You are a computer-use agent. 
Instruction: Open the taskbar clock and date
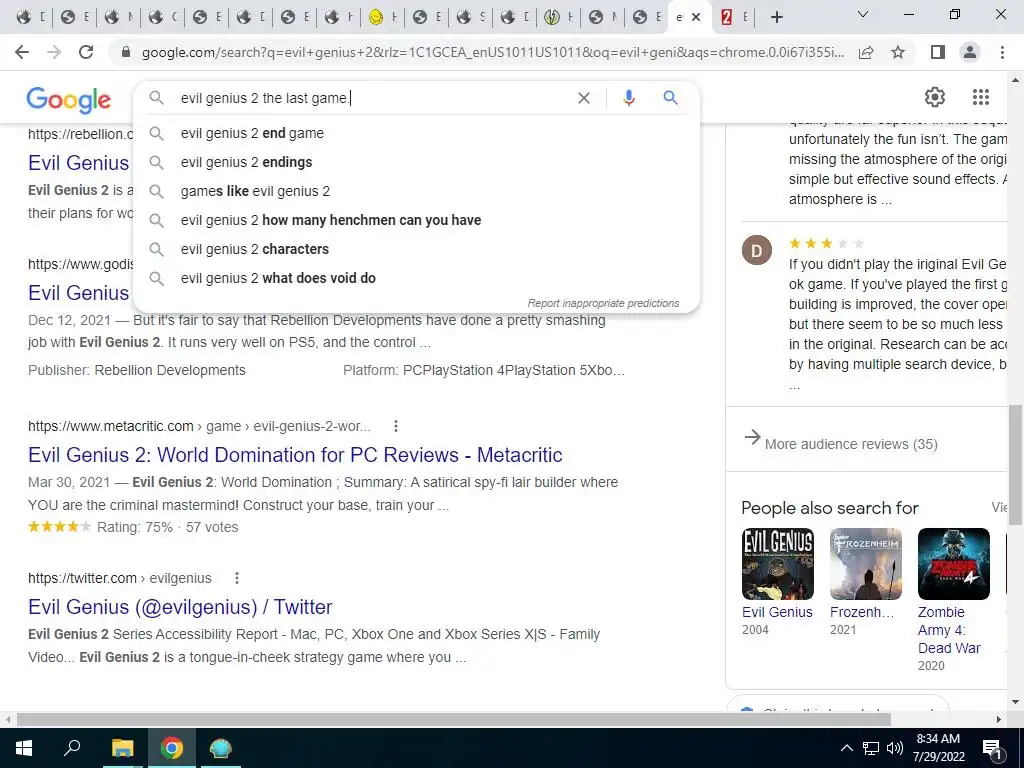pyautogui.click(x=938, y=748)
